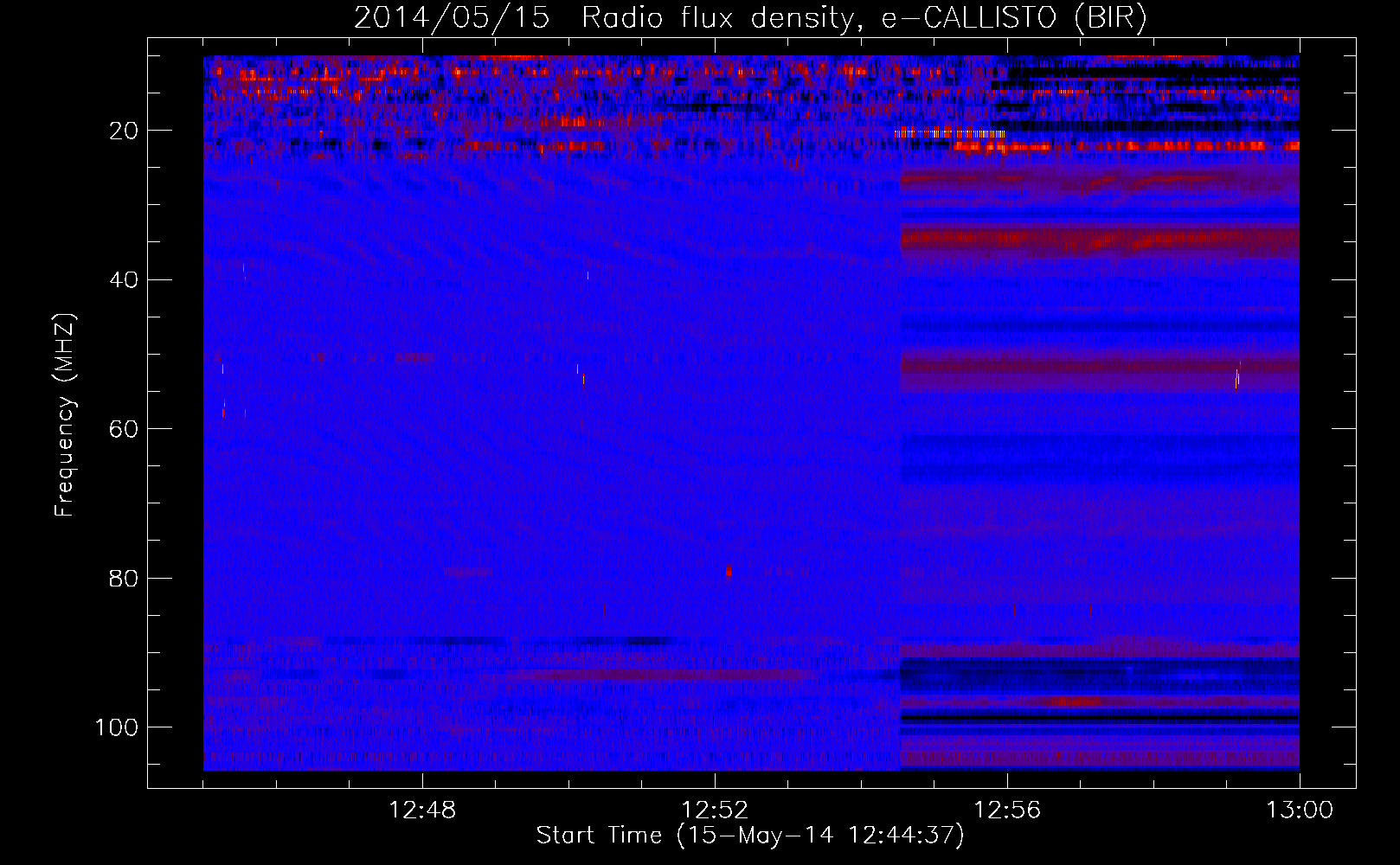
Task: Click the '80' frequency tick label
Action: tap(125, 579)
